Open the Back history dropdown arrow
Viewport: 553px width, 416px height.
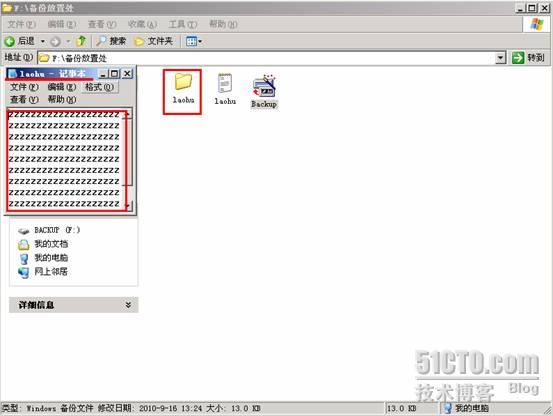click(43, 42)
